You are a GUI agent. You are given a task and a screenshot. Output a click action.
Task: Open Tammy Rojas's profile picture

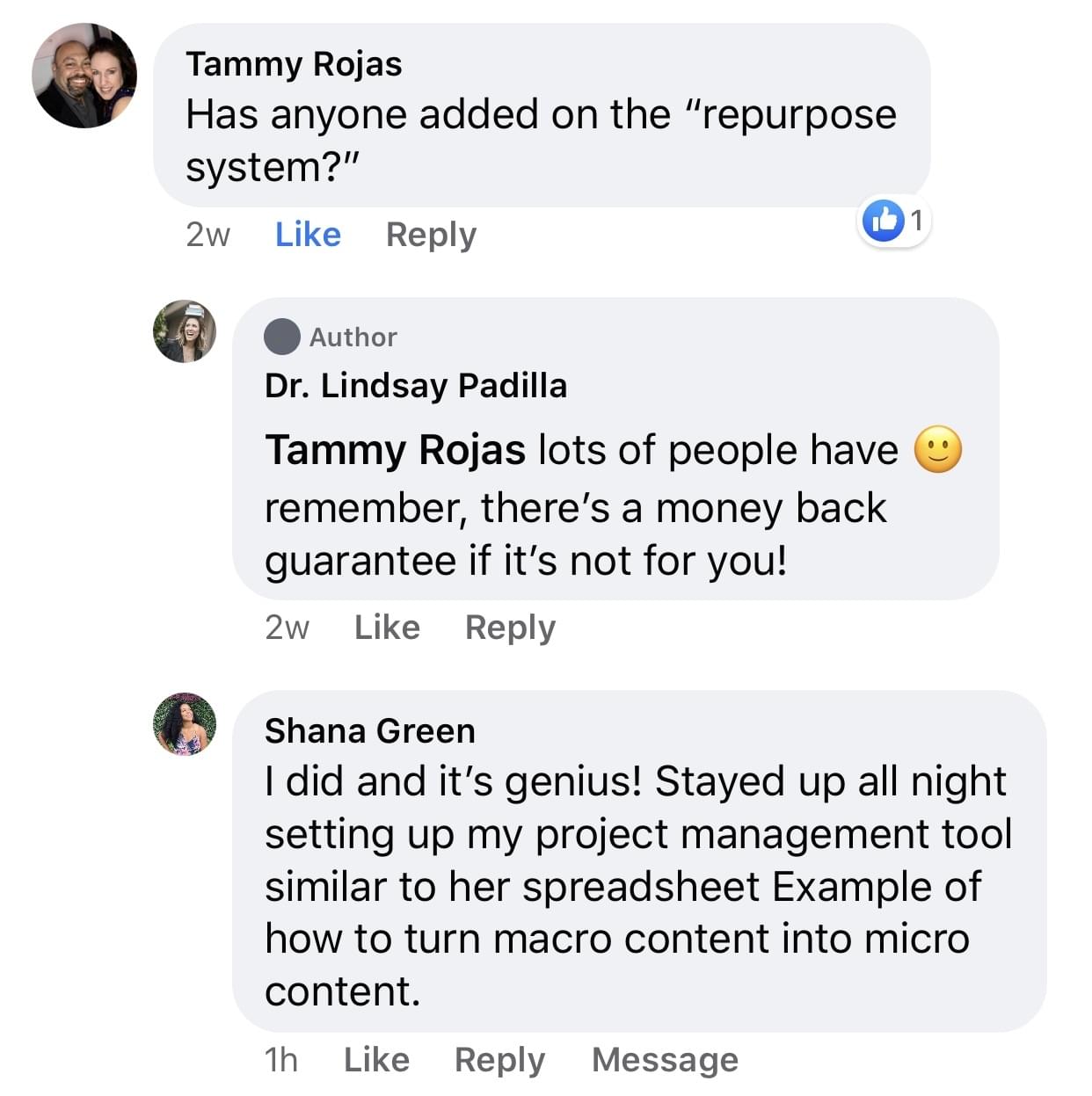(84, 76)
